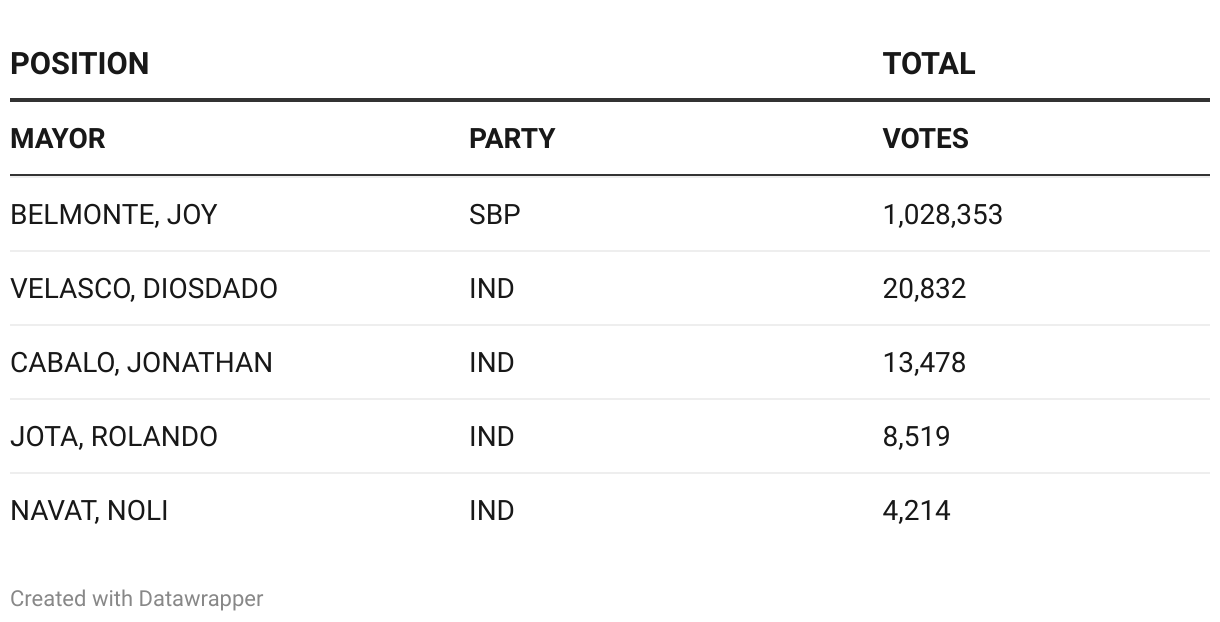The width and height of the screenshot is (1220, 622).
Task: Select the 8,519 votes value
Action: [916, 437]
